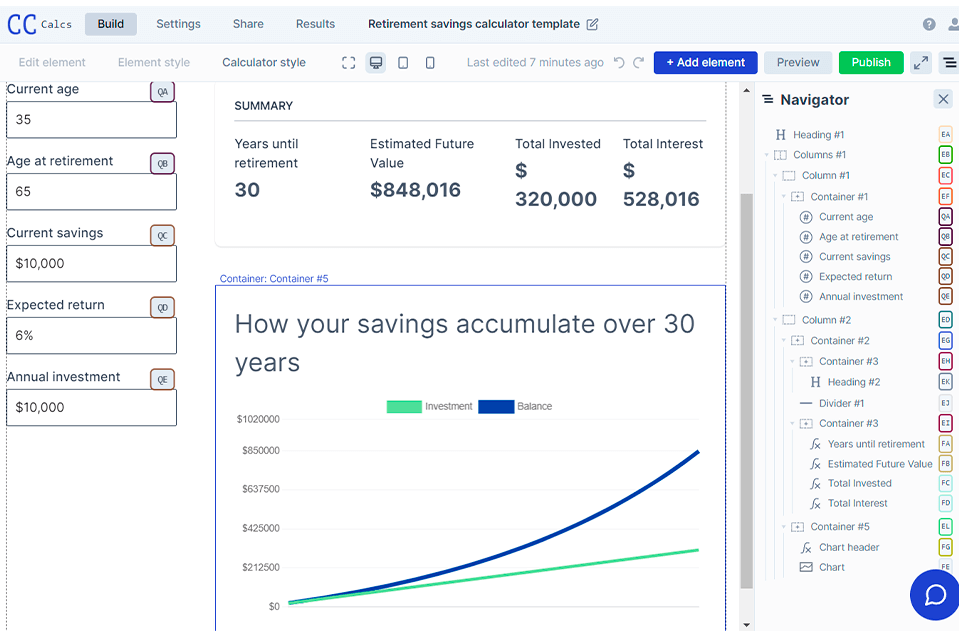The height and width of the screenshot is (640, 960).
Task: Switch to Calculator style tab
Action: click(264, 62)
